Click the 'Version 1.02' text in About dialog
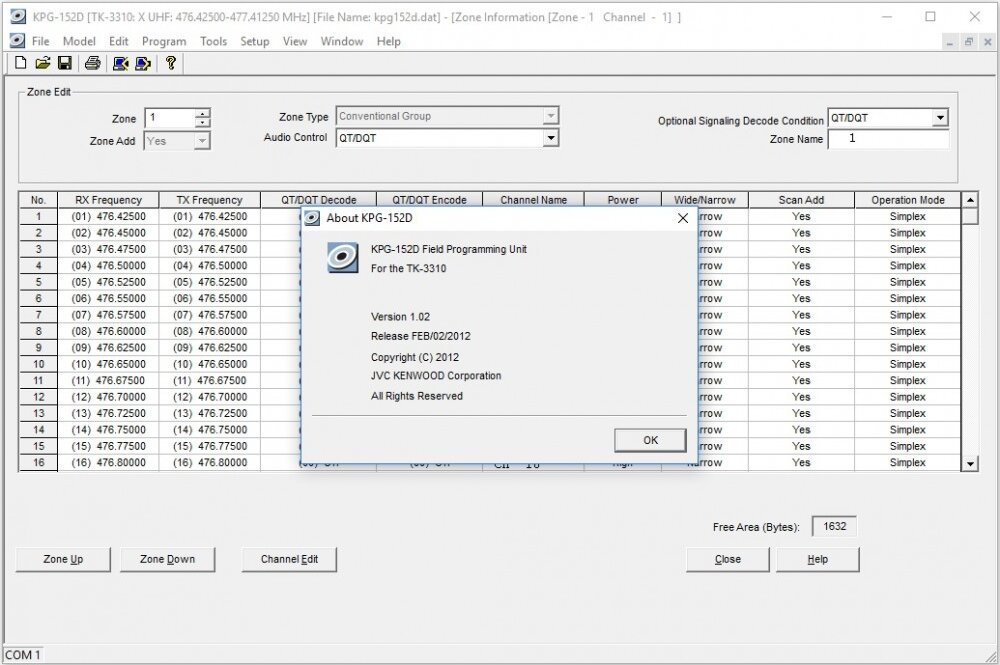Viewport: 1000px width, 665px height. click(401, 317)
